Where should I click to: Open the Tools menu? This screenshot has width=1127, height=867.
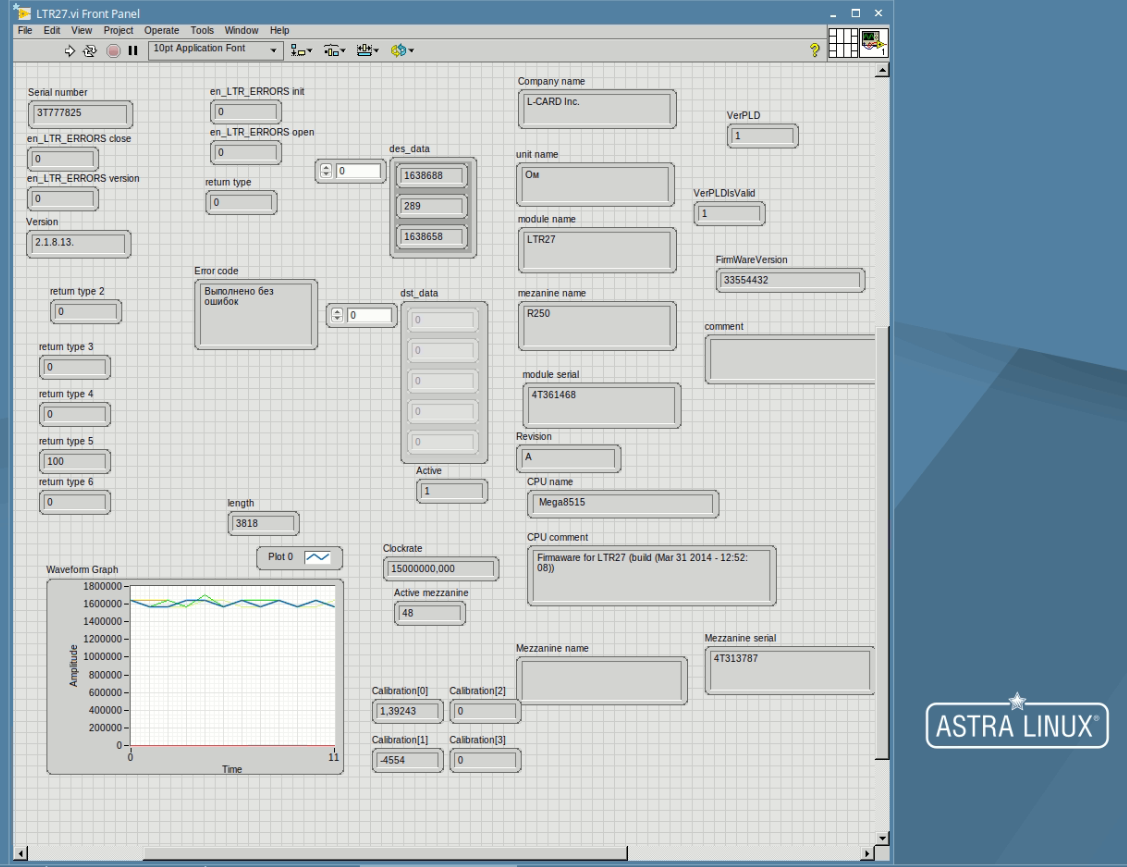click(x=202, y=30)
